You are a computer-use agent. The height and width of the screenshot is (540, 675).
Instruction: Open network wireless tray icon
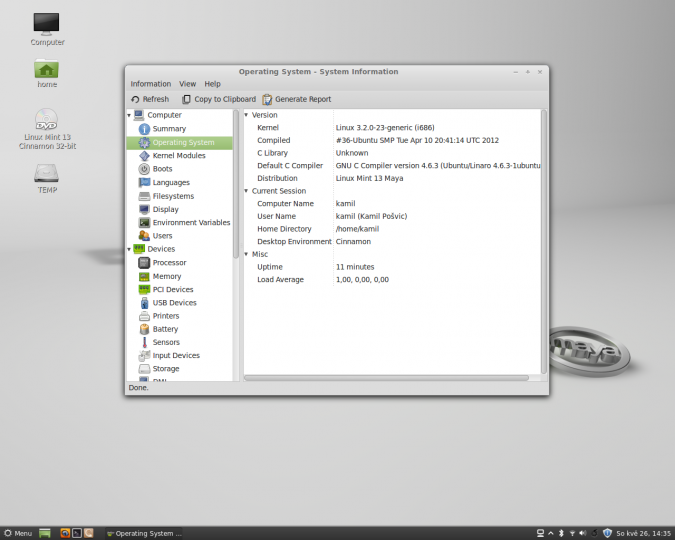[572, 534]
